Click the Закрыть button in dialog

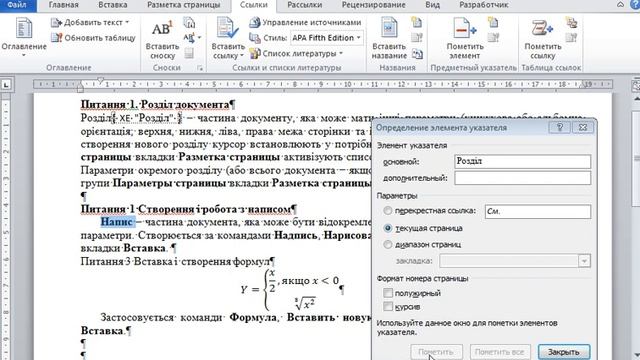(564, 351)
